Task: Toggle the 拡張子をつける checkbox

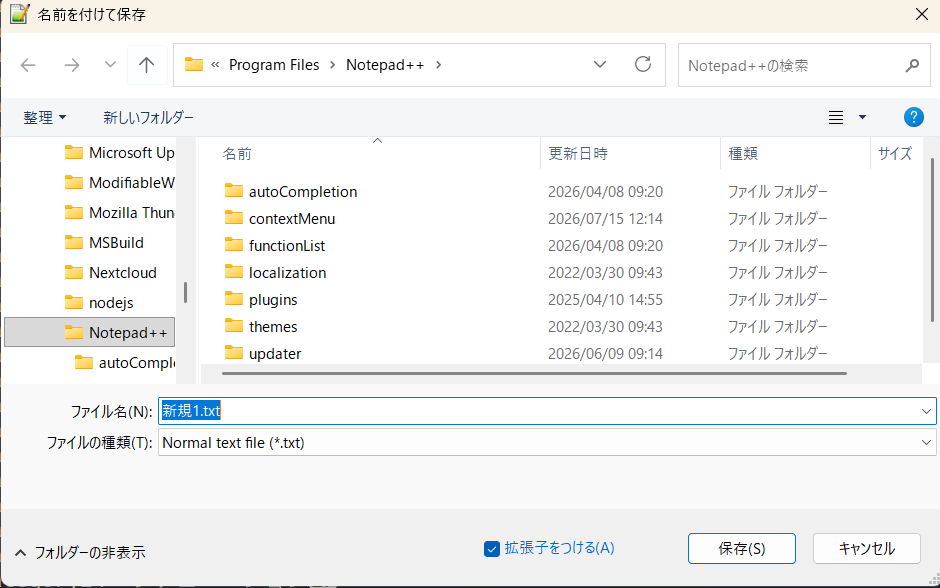Action: tap(492, 548)
